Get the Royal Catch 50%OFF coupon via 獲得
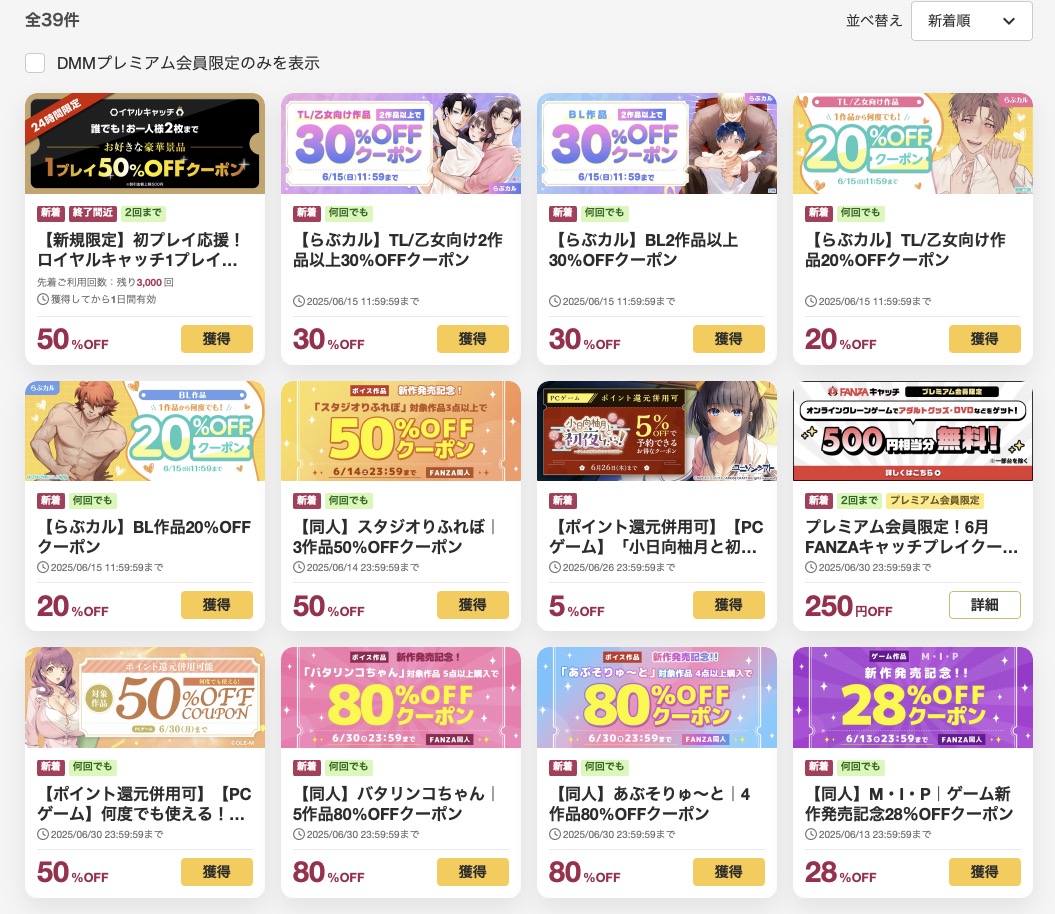The image size is (1055, 914). pyautogui.click(x=217, y=339)
